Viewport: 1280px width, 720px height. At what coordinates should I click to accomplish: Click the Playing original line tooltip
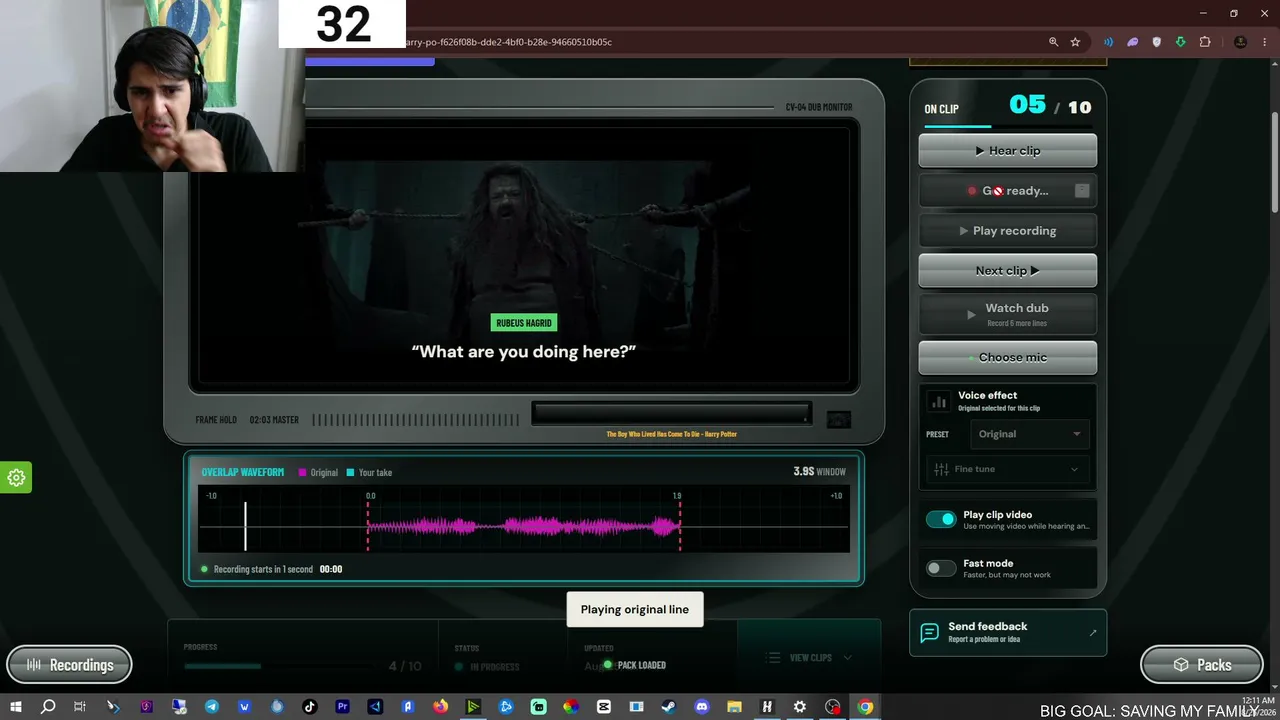(635, 609)
